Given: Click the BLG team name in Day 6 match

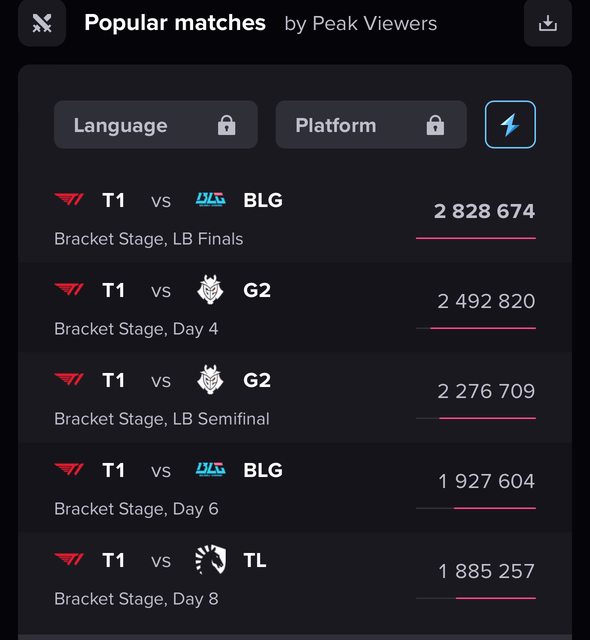Looking at the screenshot, I should click(x=263, y=470).
